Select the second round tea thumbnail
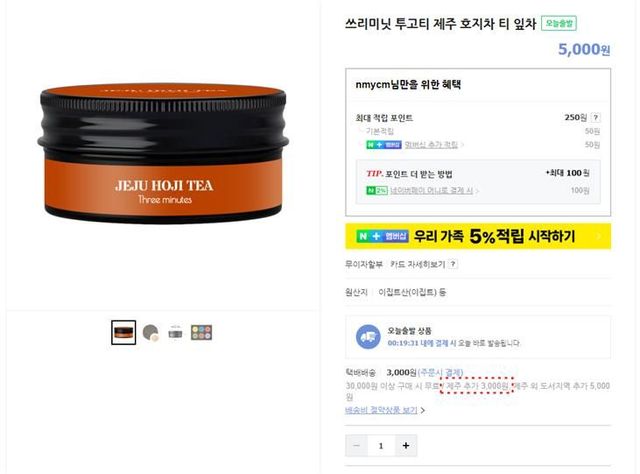 point(151,333)
